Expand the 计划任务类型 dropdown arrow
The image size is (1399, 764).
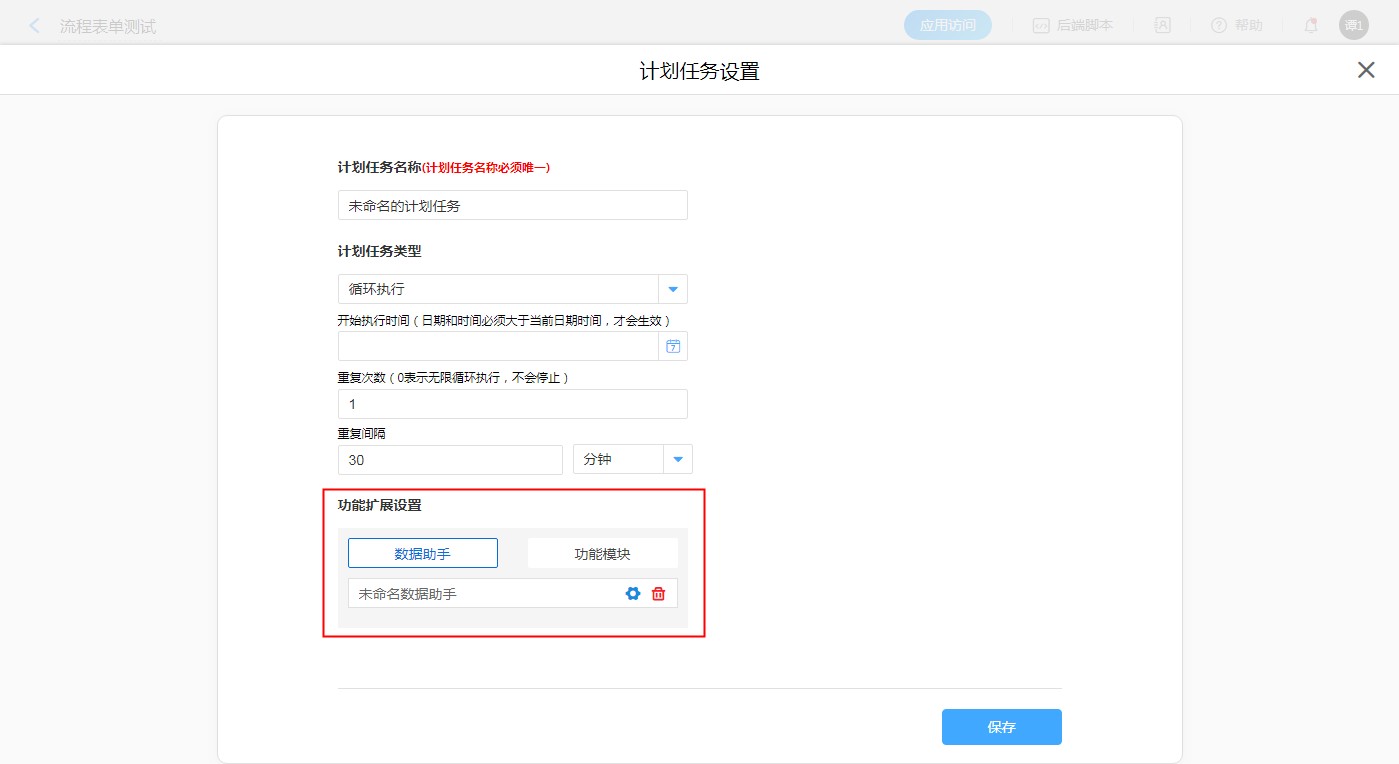(673, 289)
